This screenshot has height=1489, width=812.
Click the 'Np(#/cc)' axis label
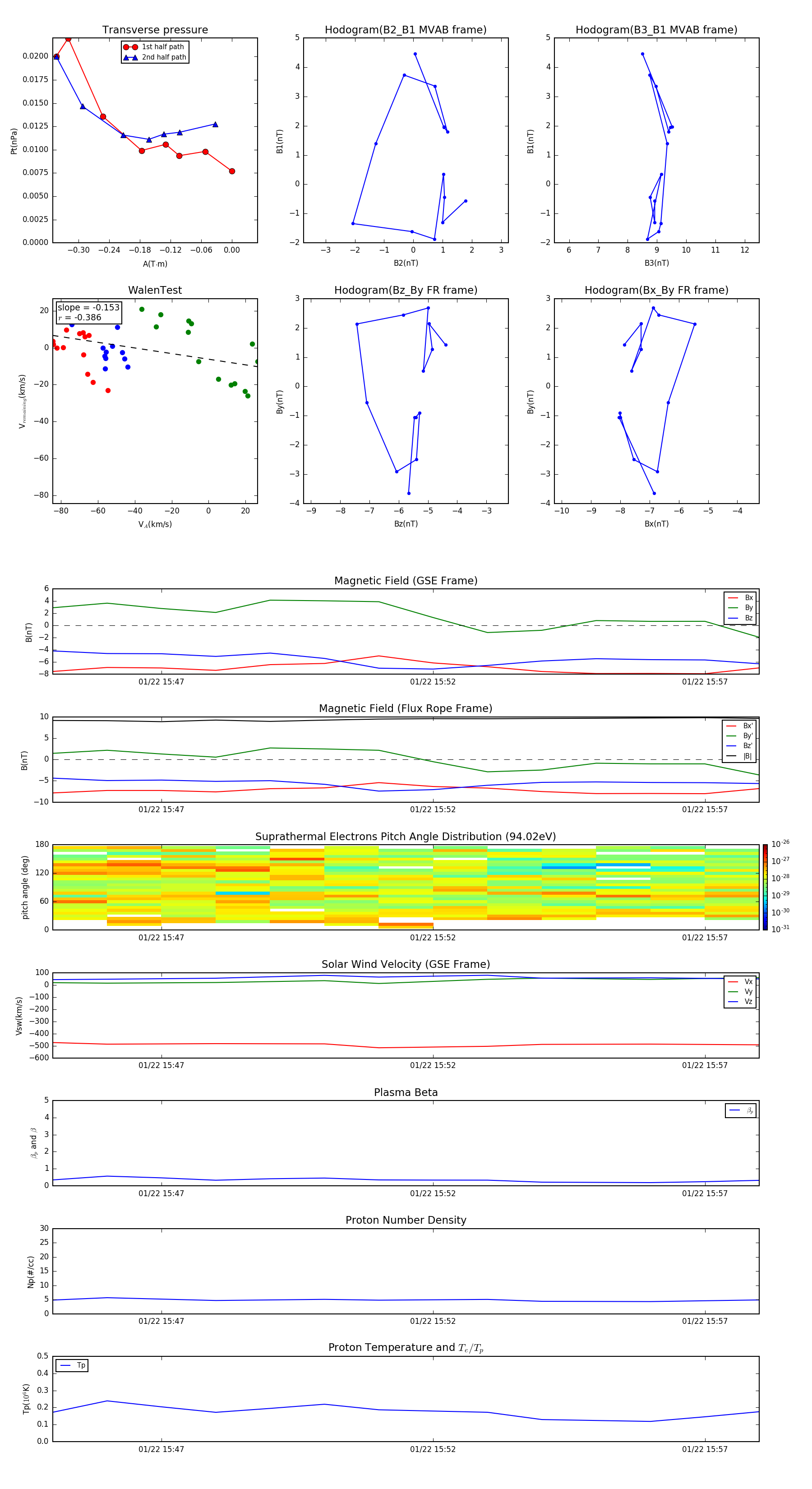coord(31,1272)
